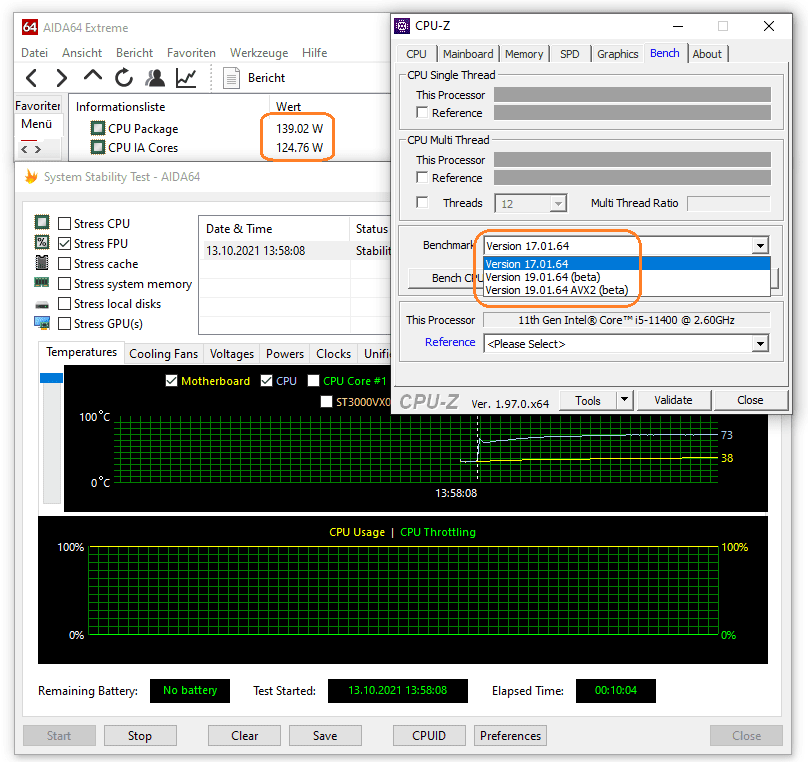This screenshot has height=767, width=808.
Task: Open the Ansicht menu
Action: click(x=82, y=53)
